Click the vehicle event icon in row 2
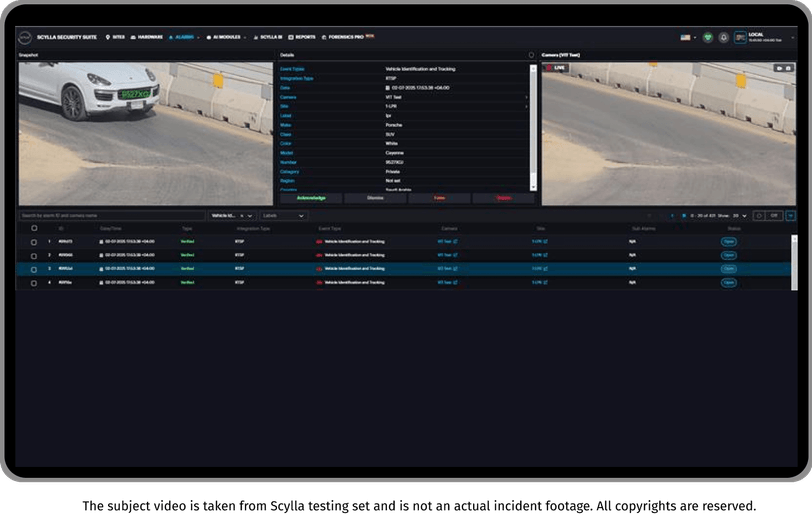Screen dimensions: 812x519 [319, 255]
